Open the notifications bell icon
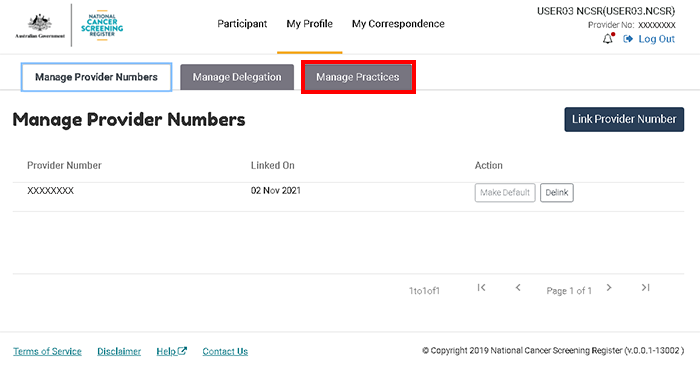The image size is (700, 380). pyautogui.click(x=608, y=39)
